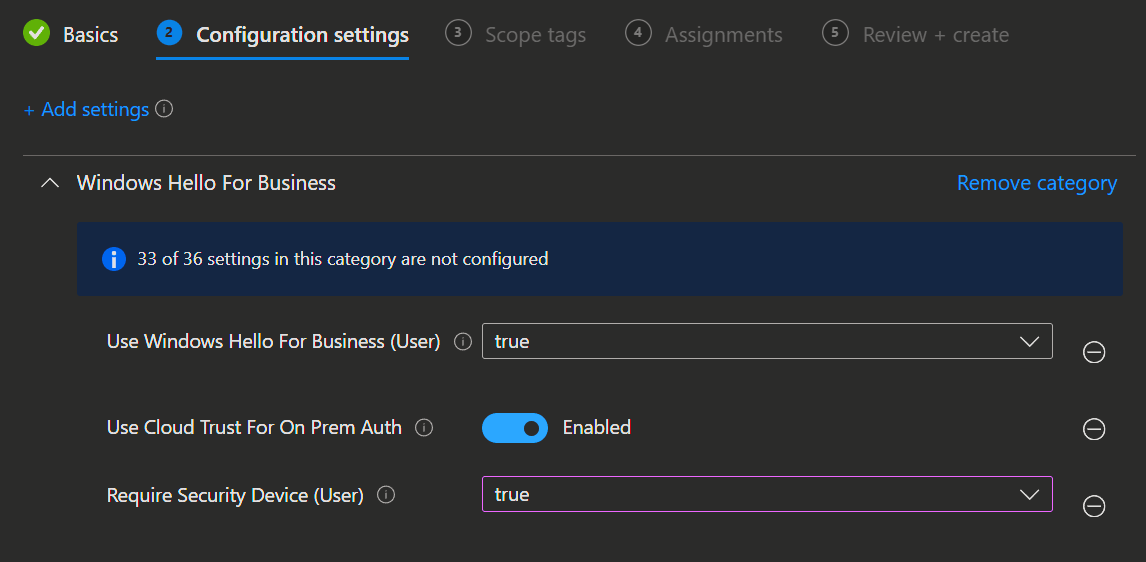1146x562 pixels.
Task: Click the Add settings link
Action: coord(86,110)
